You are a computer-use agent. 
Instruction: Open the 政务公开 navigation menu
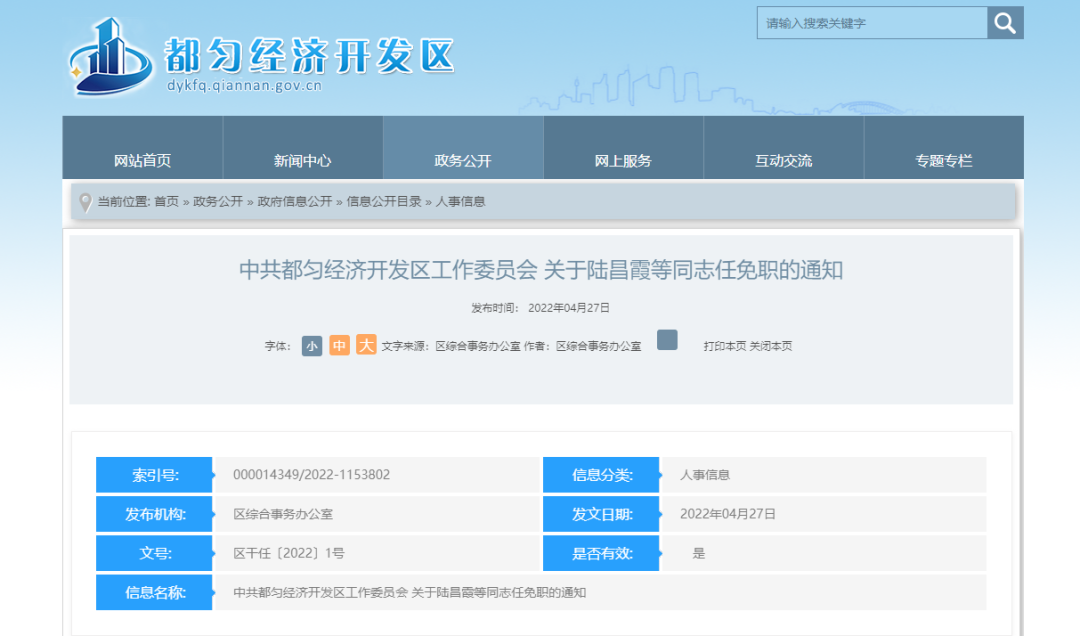tap(463, 160)
